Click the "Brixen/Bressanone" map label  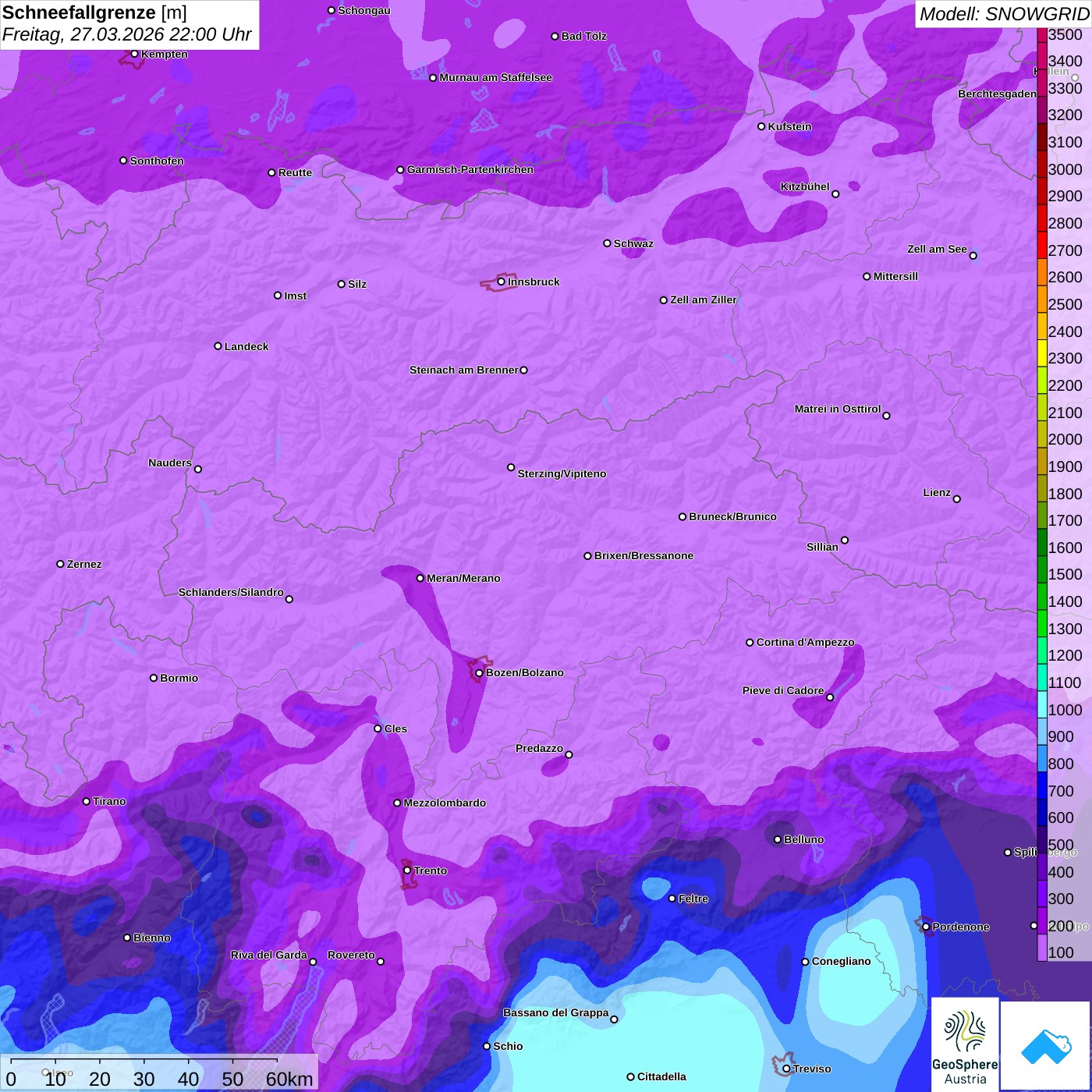[x=643, y=555]
